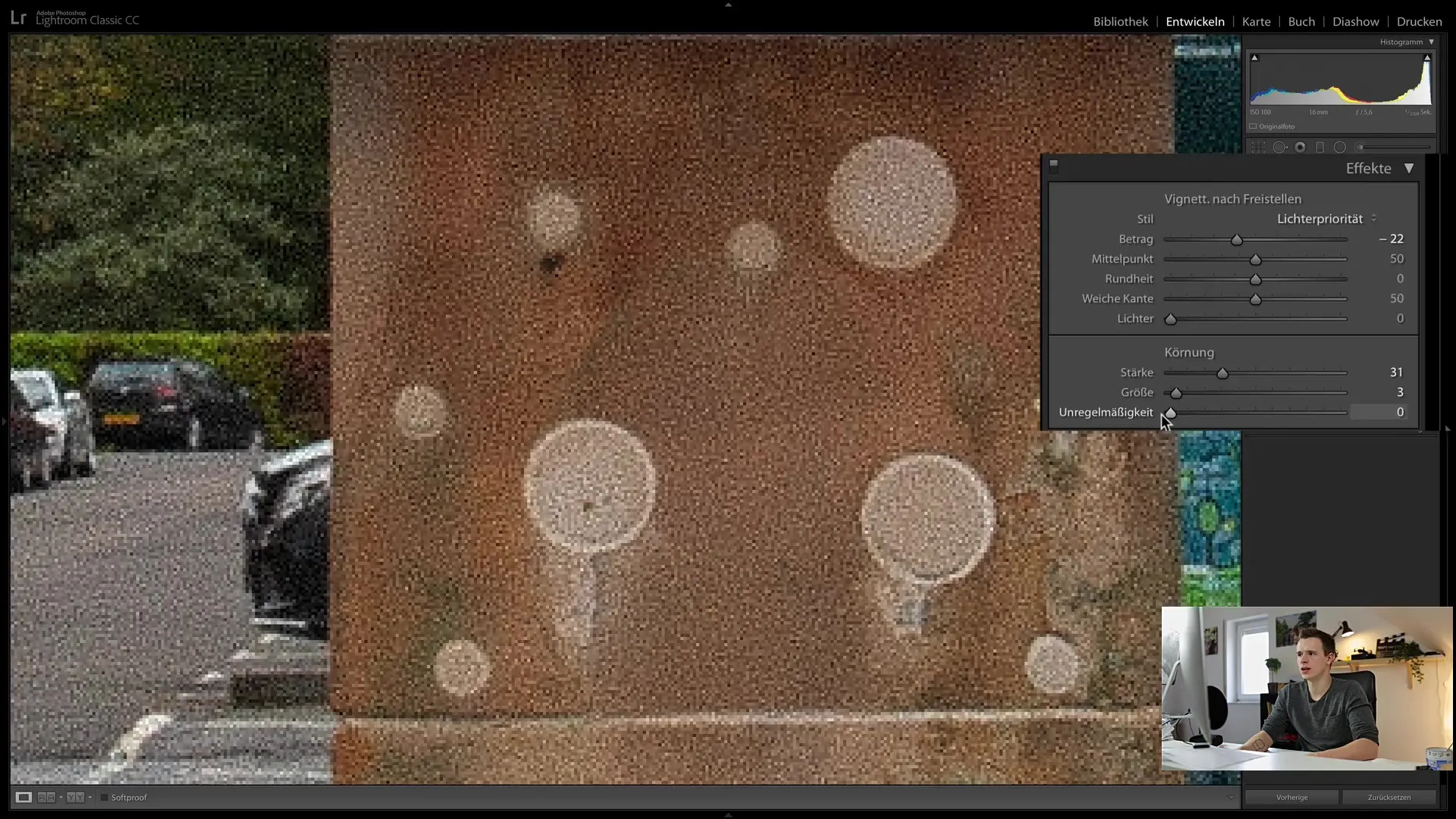Click the Größe value field 3

click(x=1400, y=392)
